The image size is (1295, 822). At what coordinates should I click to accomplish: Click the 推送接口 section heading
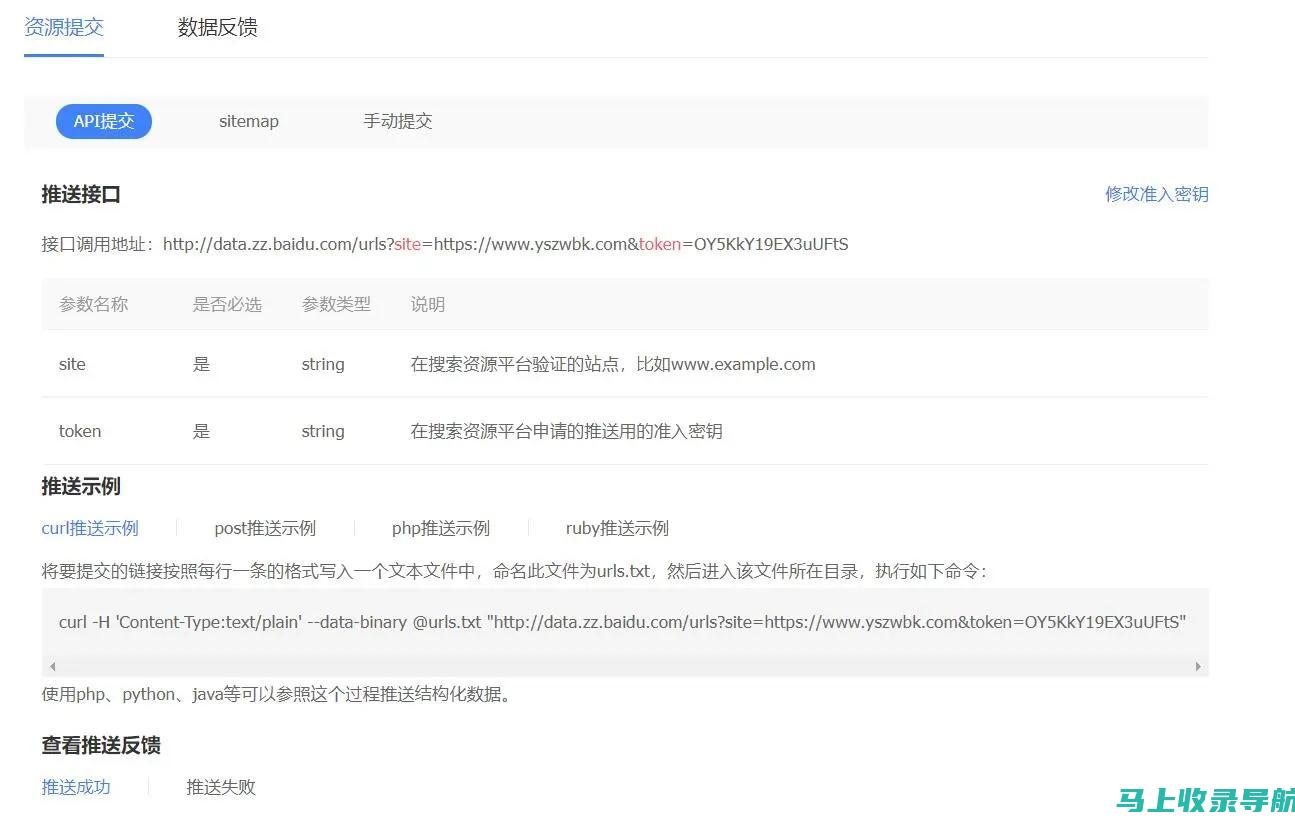pyautogui.click(x=81, y=194)
